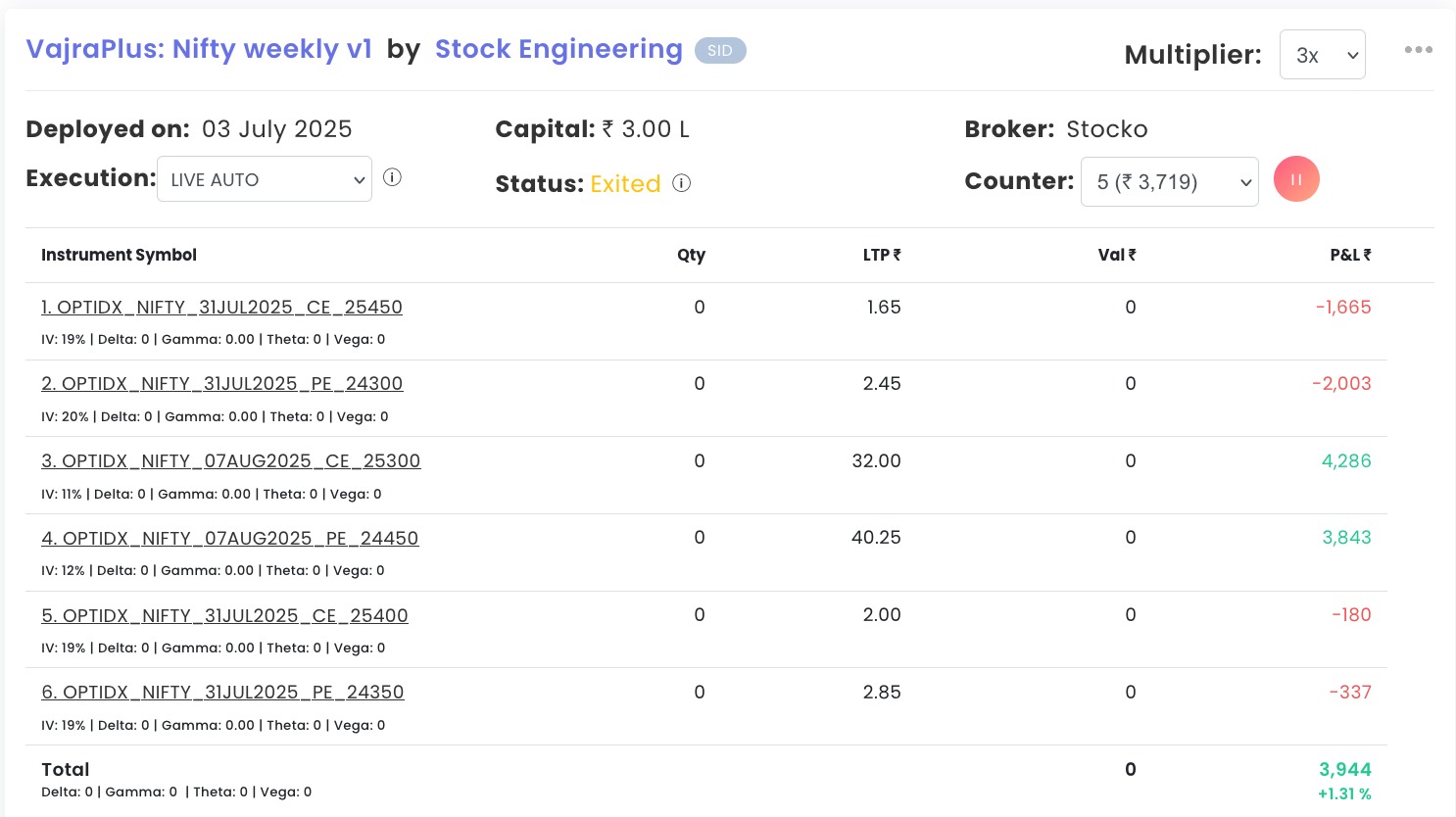Viewport: 1456px width, 817px height.
Task: Click the Instrument Symbol column header
Action: 119,256
